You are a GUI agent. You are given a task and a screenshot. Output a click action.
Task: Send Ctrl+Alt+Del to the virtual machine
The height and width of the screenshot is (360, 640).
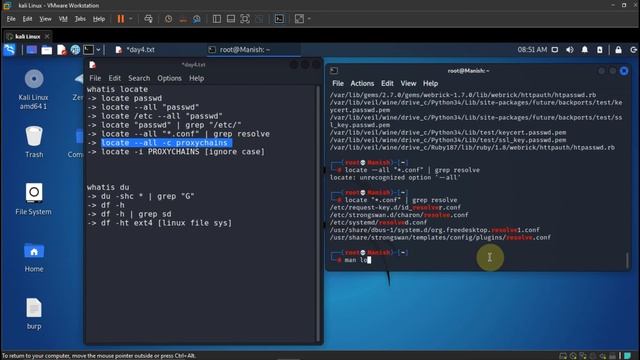point(148,19)
